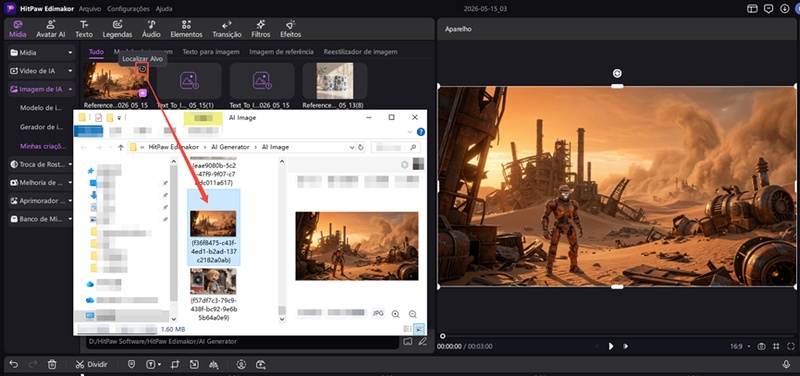
Task: Click the open folder icon beside output path
Action: pos(407,341)
